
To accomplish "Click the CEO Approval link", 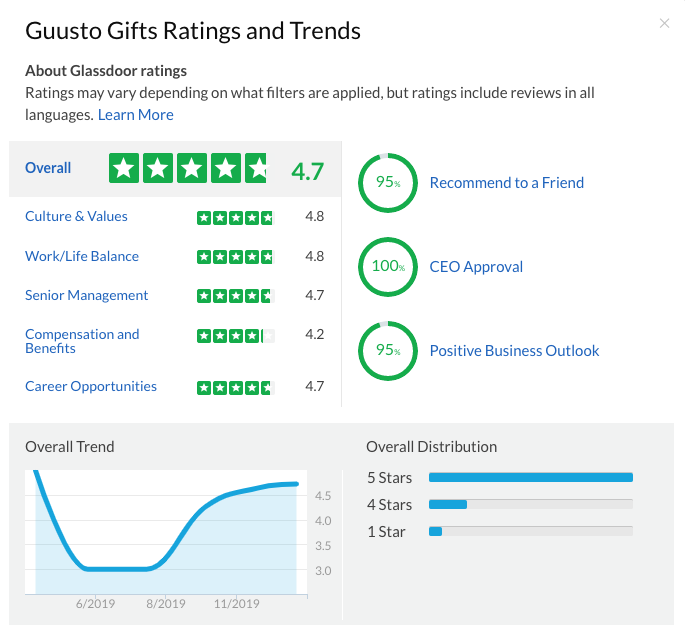I will (x=476, y=266).
